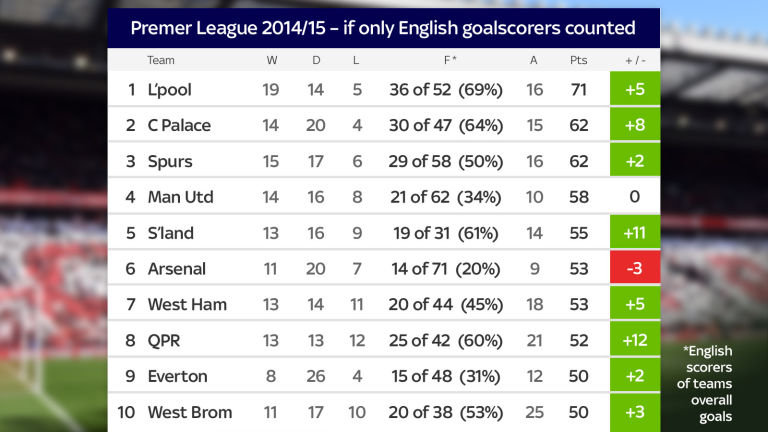Click the Team column header

161,60
